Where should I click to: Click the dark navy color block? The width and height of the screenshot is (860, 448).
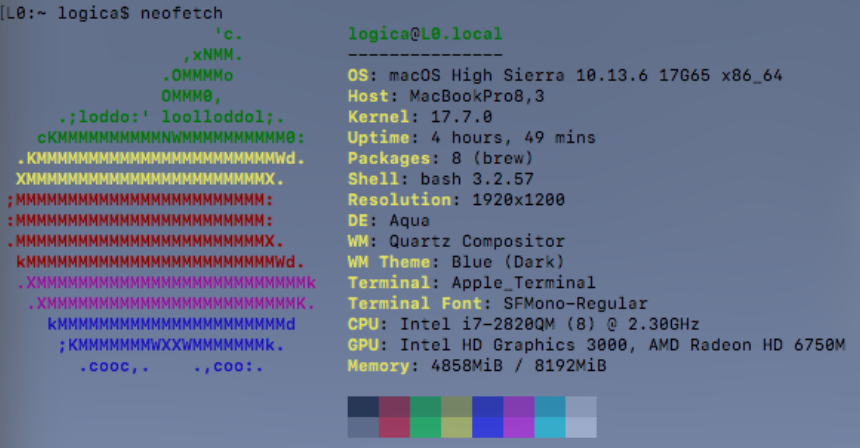tap(363, 406)
